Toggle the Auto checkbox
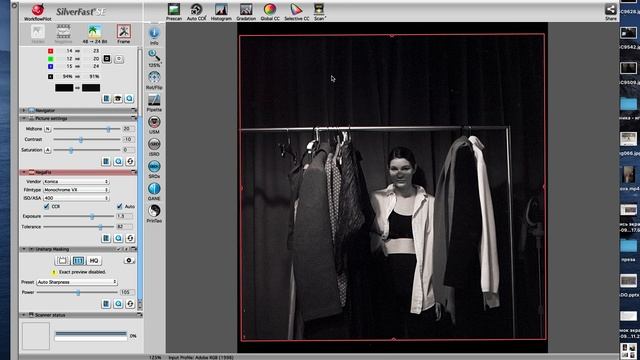The width and height of the screenshot is (640, 360). tap(120, 207)
